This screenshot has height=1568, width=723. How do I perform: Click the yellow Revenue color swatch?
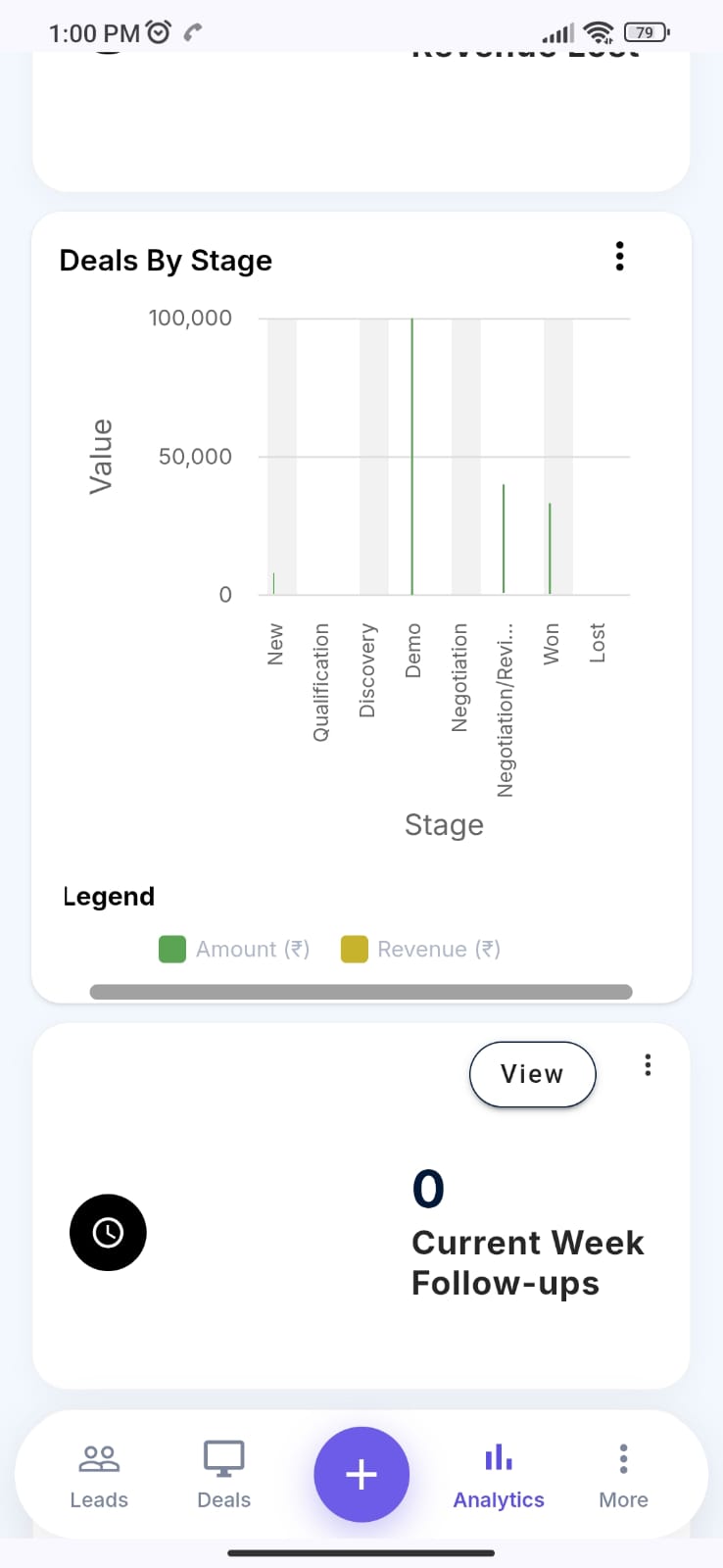(355, 949)
